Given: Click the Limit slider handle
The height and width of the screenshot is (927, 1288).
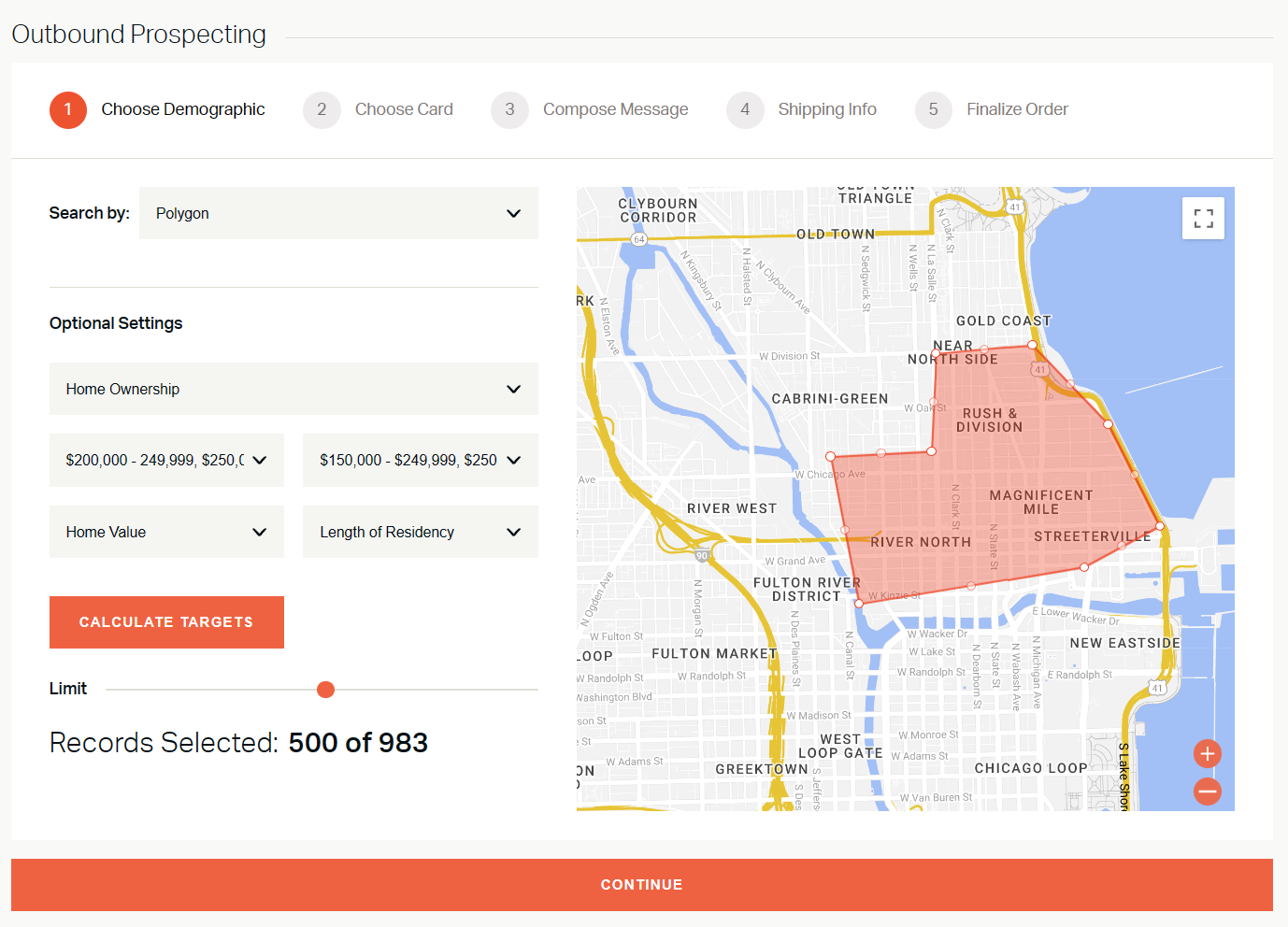Looking at the screenshot, I should pos(325,690).
